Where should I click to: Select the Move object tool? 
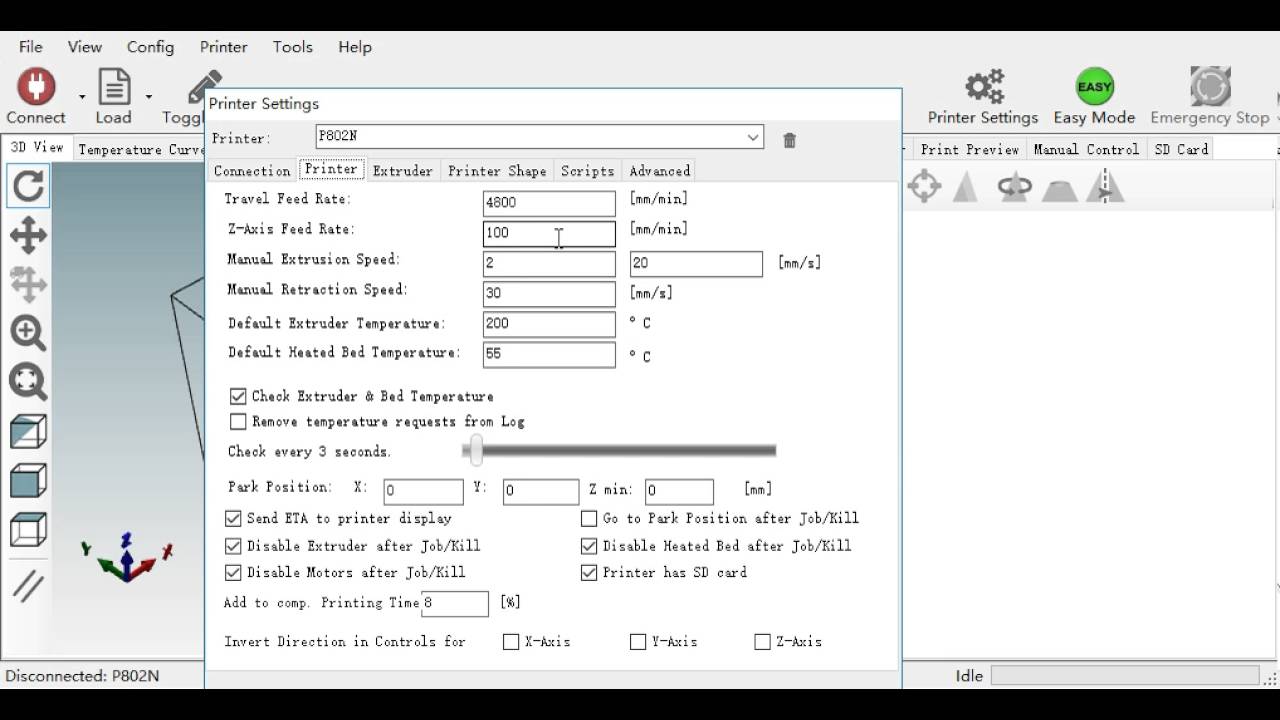[28, 284]
